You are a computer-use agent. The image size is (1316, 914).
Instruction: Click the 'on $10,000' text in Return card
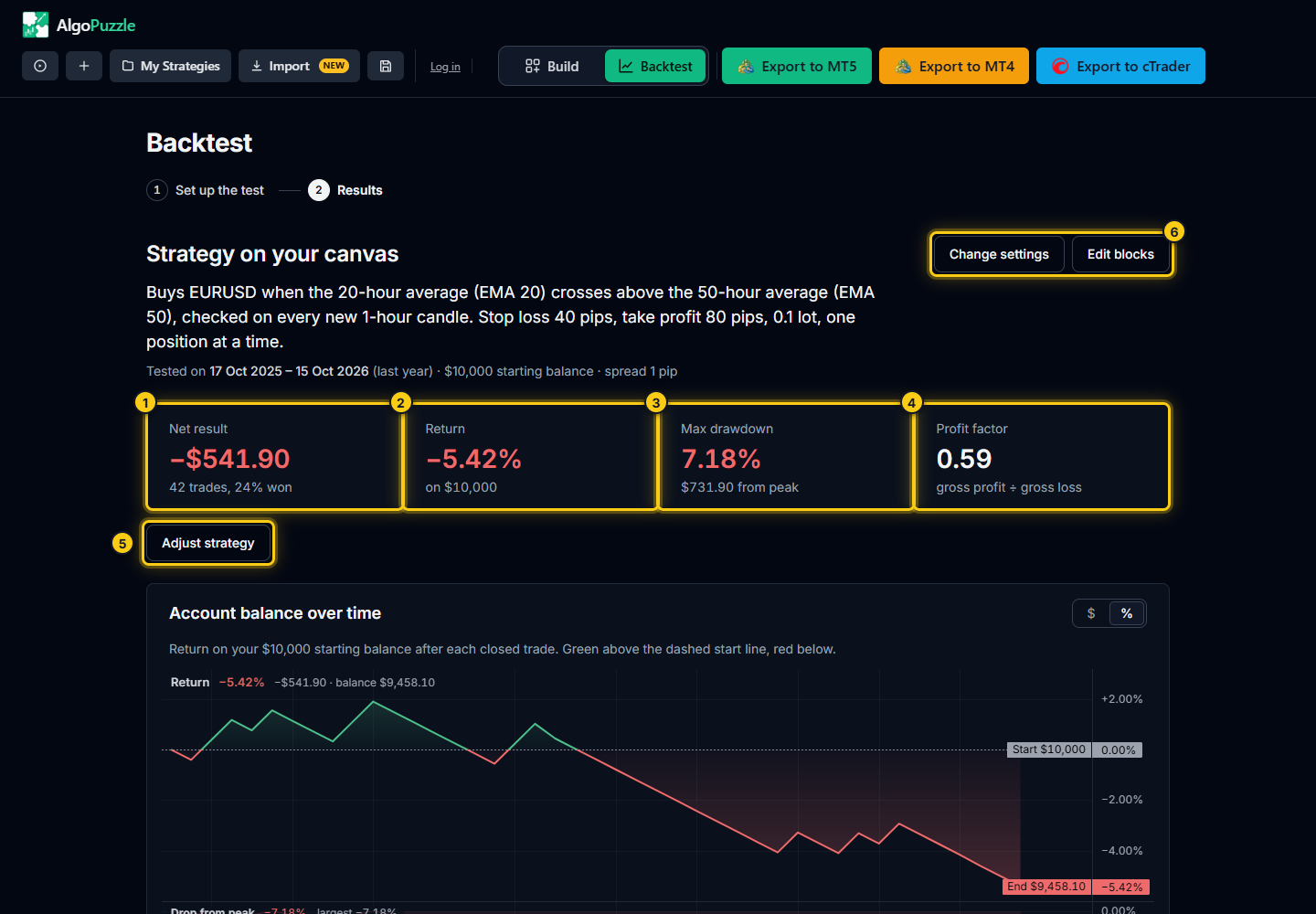pyautogui.click(x=462, y=487)
